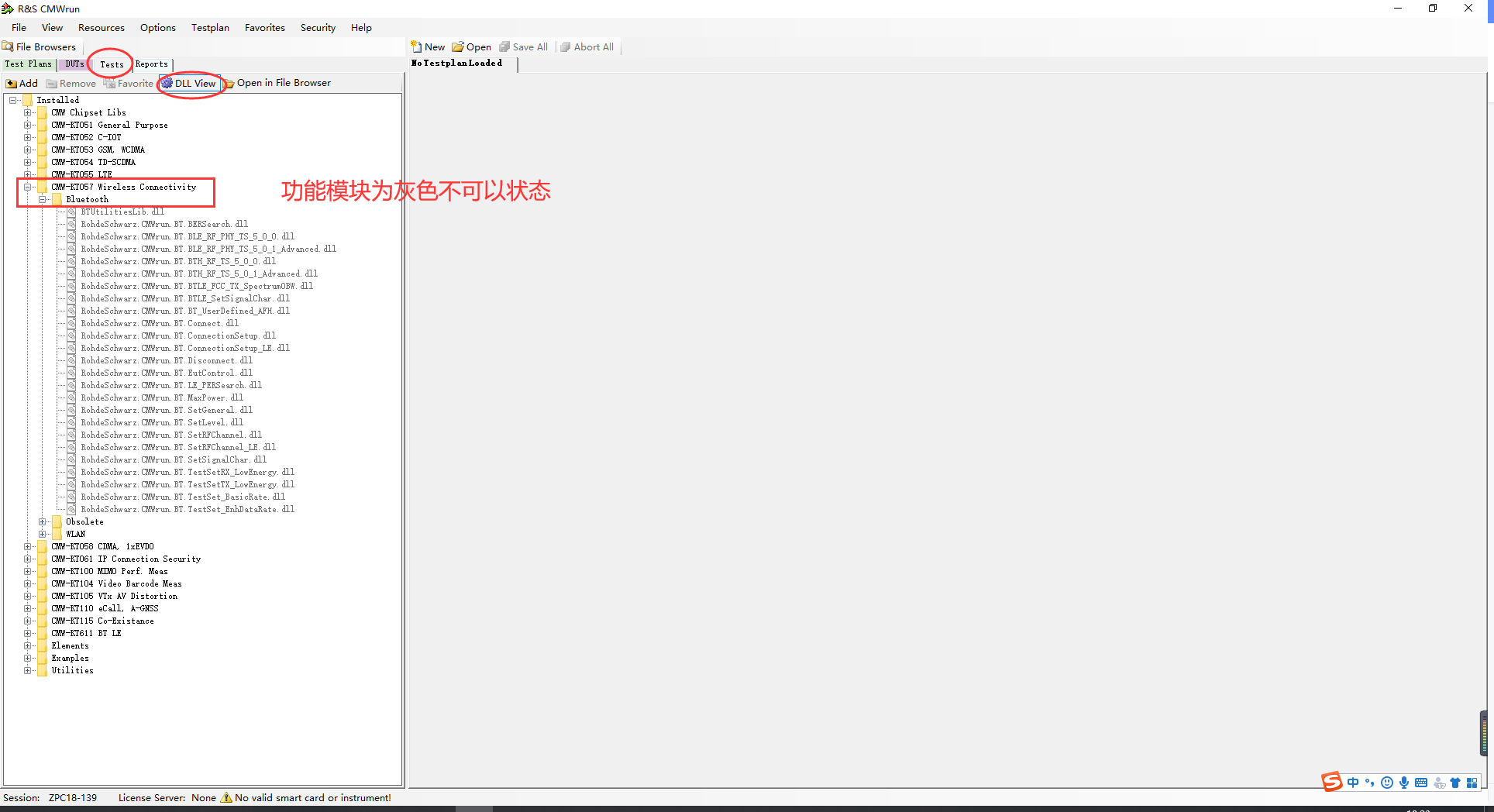Collapse the Bluetooth folder
Image resolution: width=1494 pixels, height=812 pixels.
43,199
